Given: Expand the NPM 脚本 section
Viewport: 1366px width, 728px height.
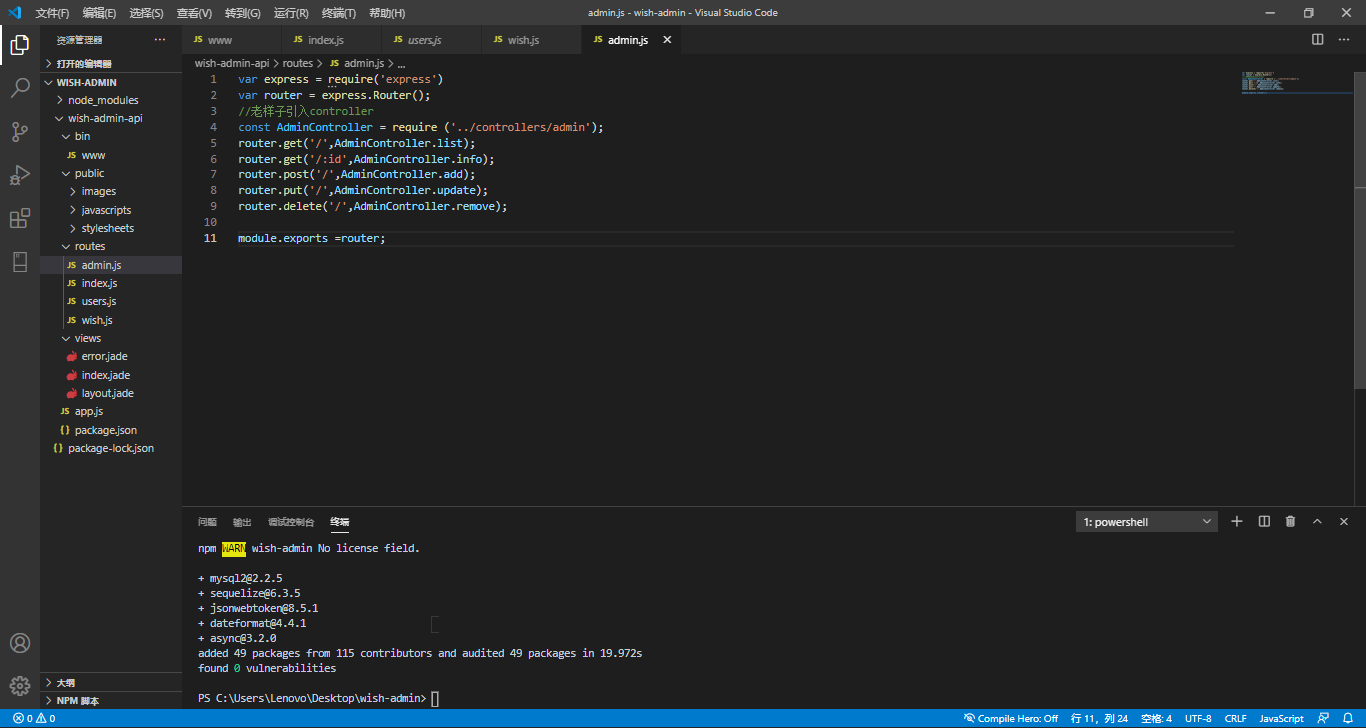Looking at the screenshot, I should pos(111,700).
